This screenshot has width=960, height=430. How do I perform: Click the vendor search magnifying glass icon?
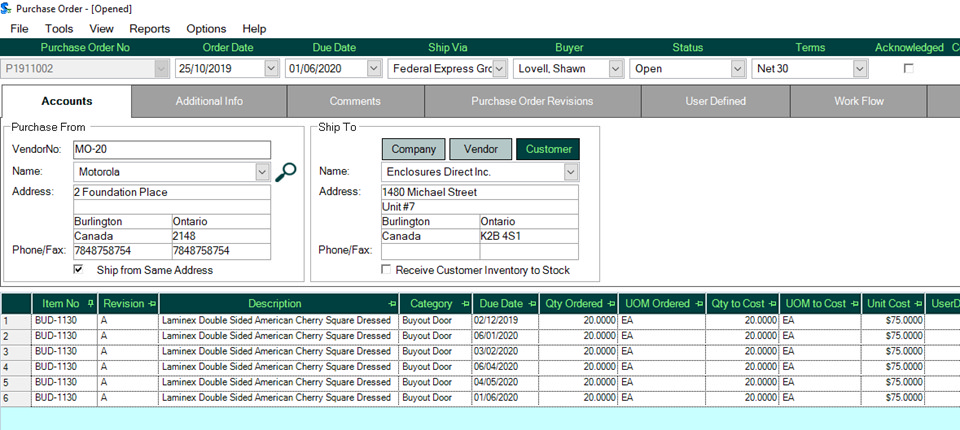(x=286, y=171)
